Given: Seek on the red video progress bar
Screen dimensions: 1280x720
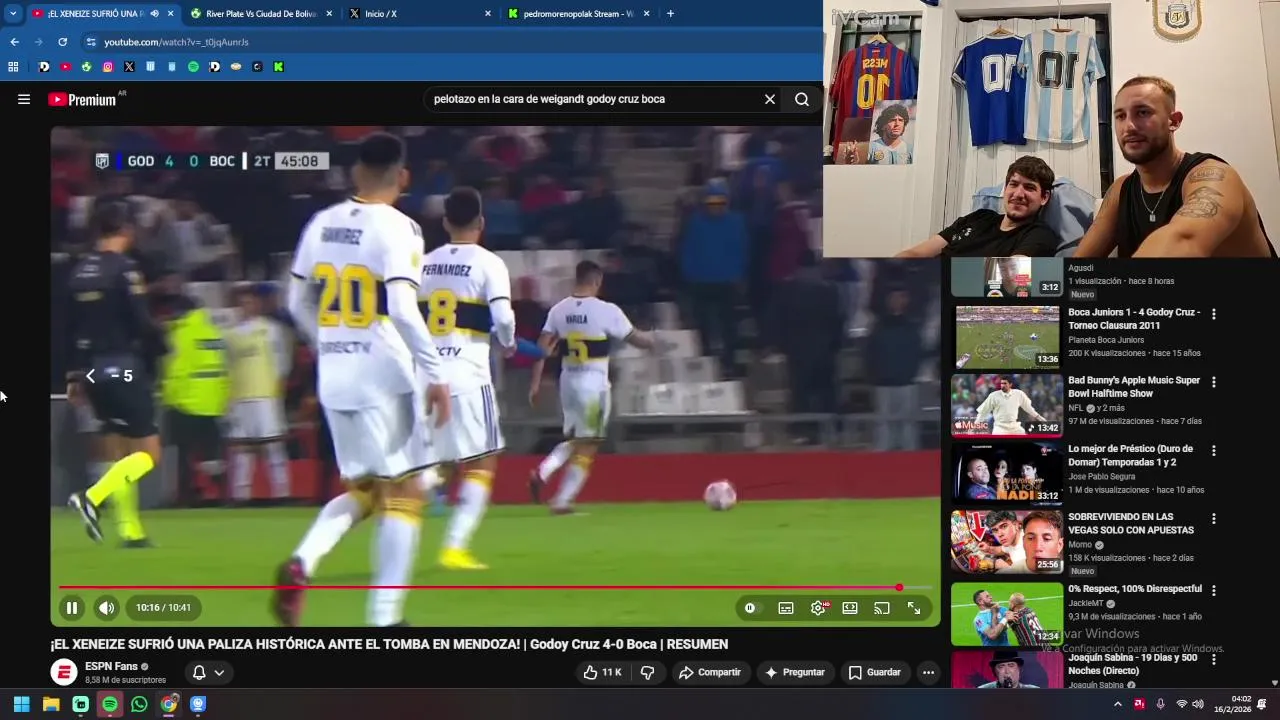Looking at the screenshot, I should [495, 588].
